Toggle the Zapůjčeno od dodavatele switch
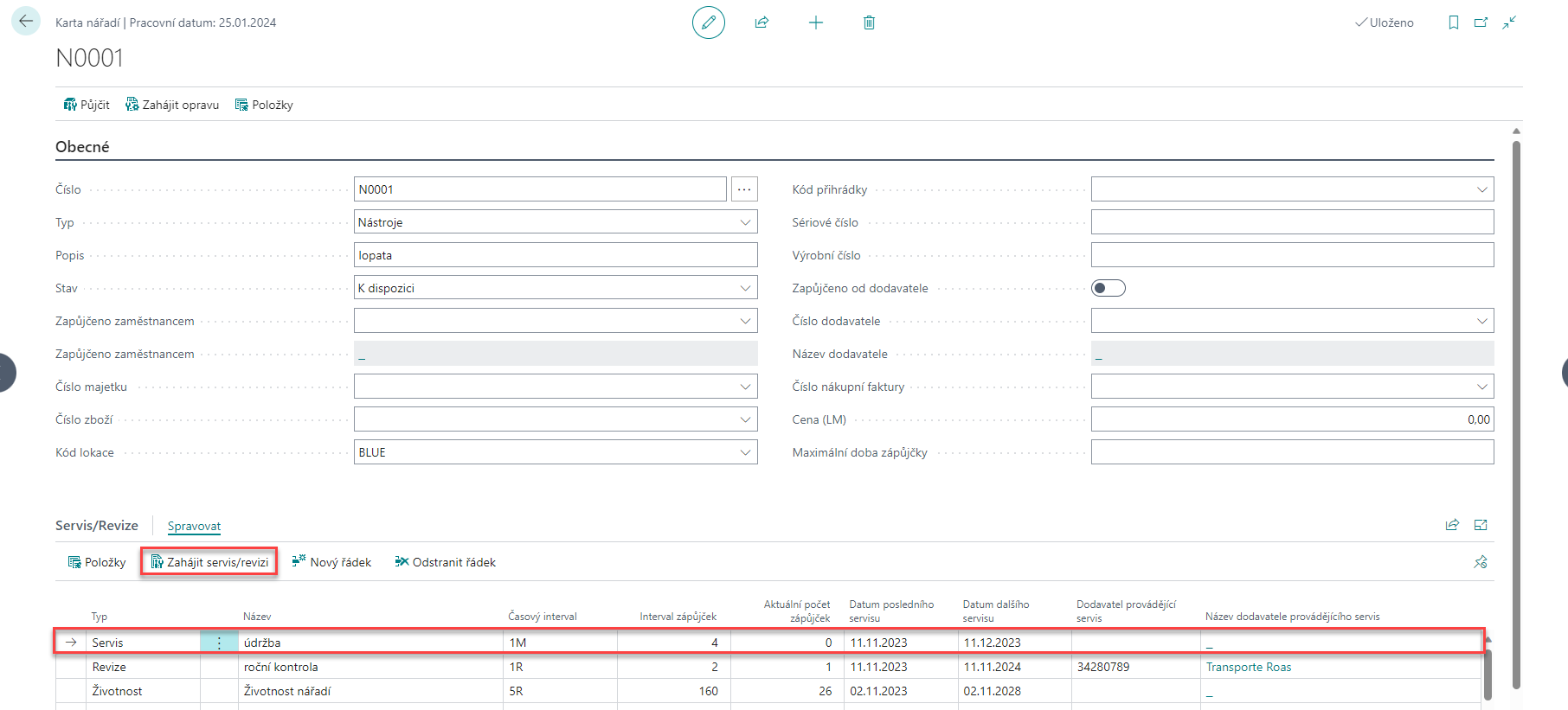The width and height of the screenshot is (1568, 710). pyautogui.click(x=1108, y=288)
